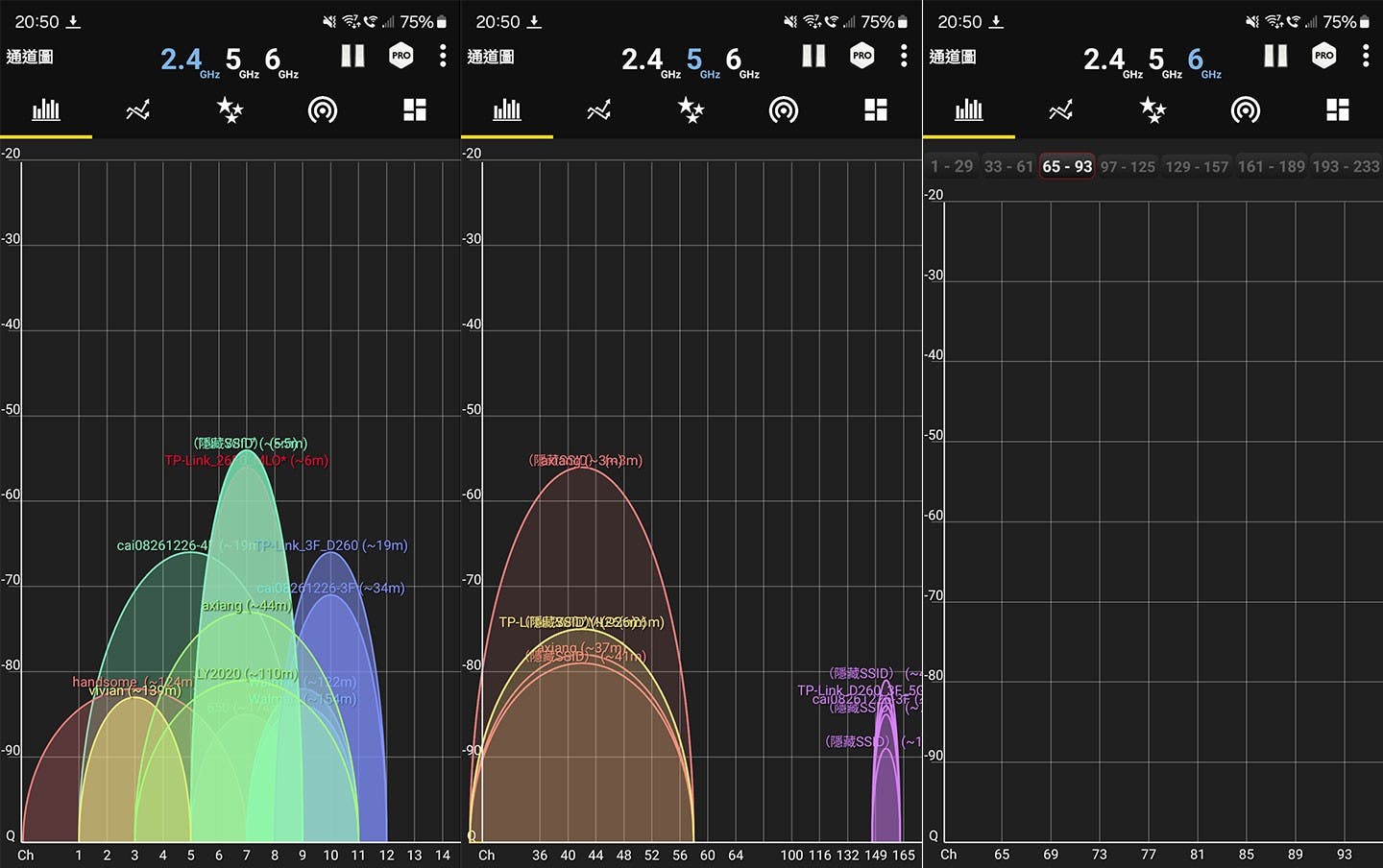Switch to channel range 33 - 61
1383x868 pixels.
point(1008,166)
